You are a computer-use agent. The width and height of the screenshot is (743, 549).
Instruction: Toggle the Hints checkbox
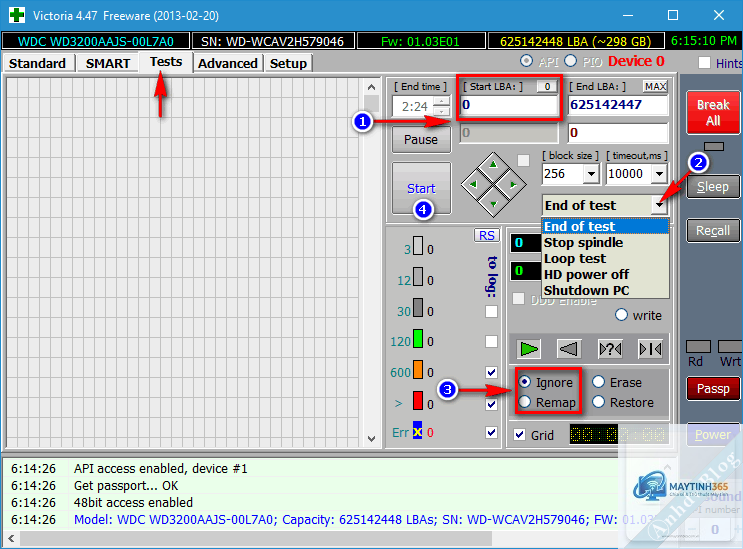click(705, 63)
